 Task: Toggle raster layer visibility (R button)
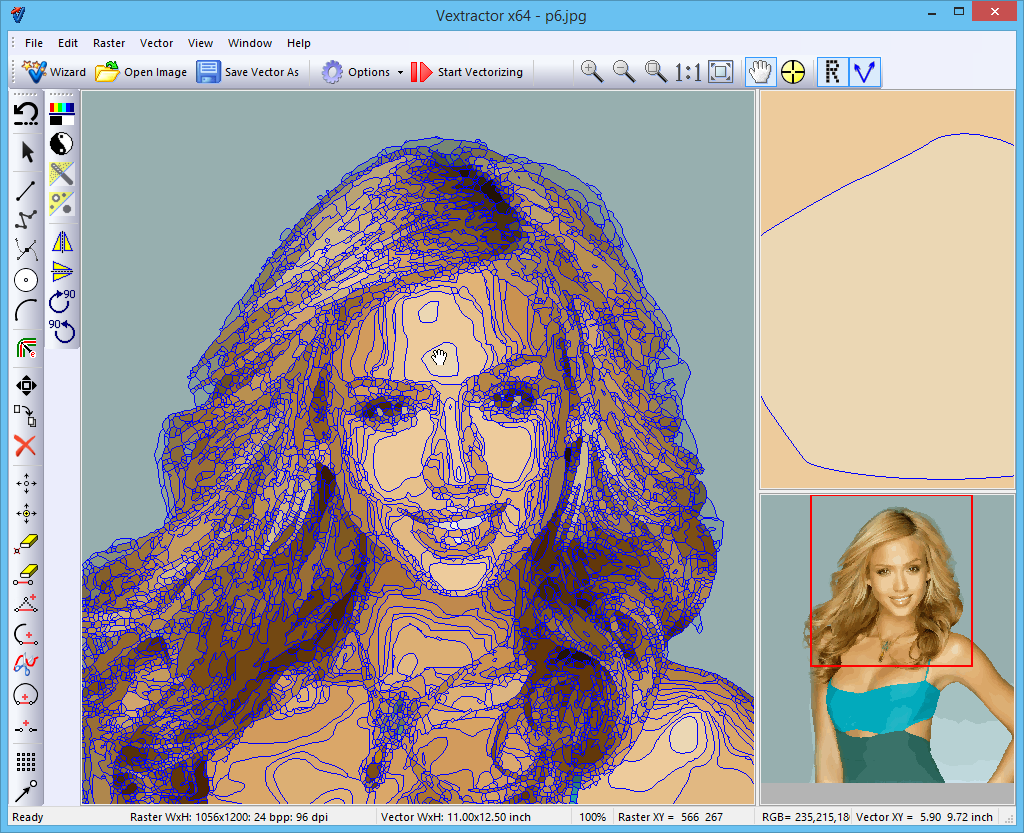tap(832, 72)
